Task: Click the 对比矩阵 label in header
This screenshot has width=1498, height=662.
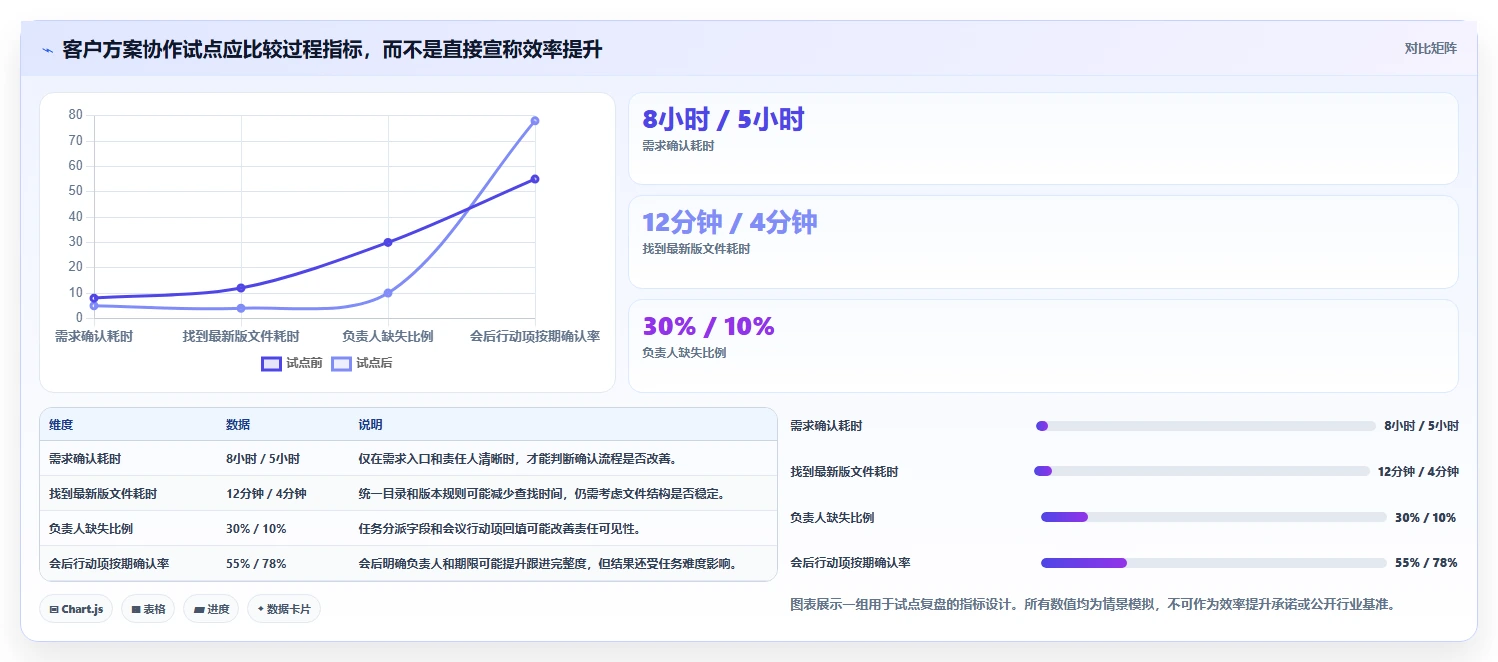Action: pos(1430,48)
